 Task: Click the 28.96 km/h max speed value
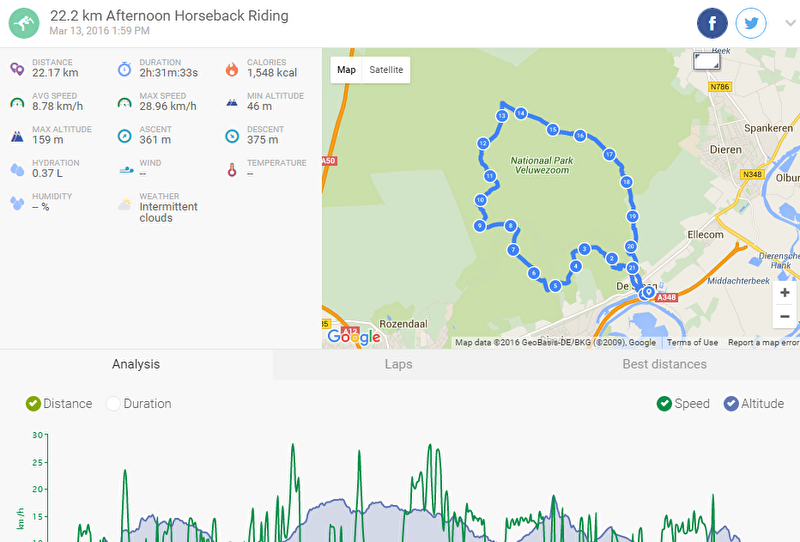pos(168,106)
